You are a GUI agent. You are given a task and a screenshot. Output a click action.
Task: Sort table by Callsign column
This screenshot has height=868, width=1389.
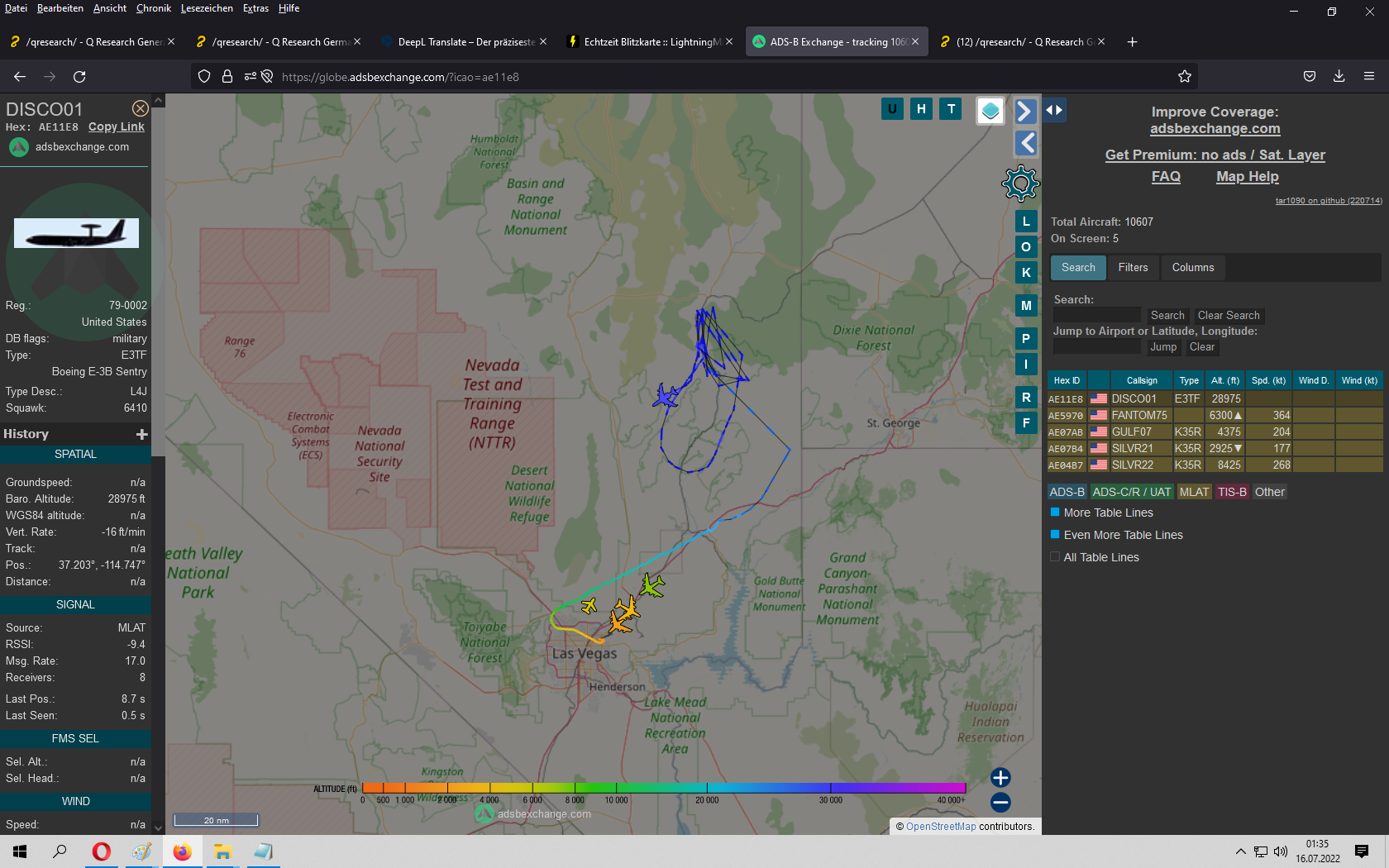coord(1141,380)
